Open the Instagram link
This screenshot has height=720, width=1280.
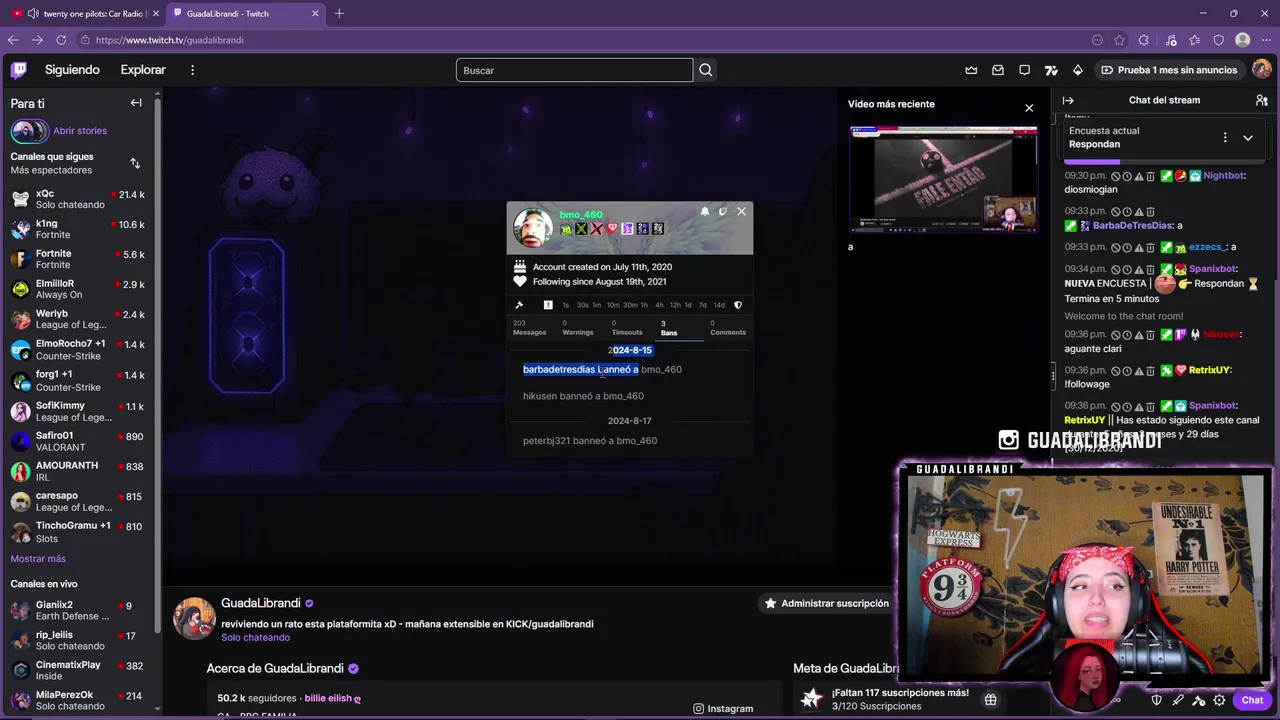723,708
